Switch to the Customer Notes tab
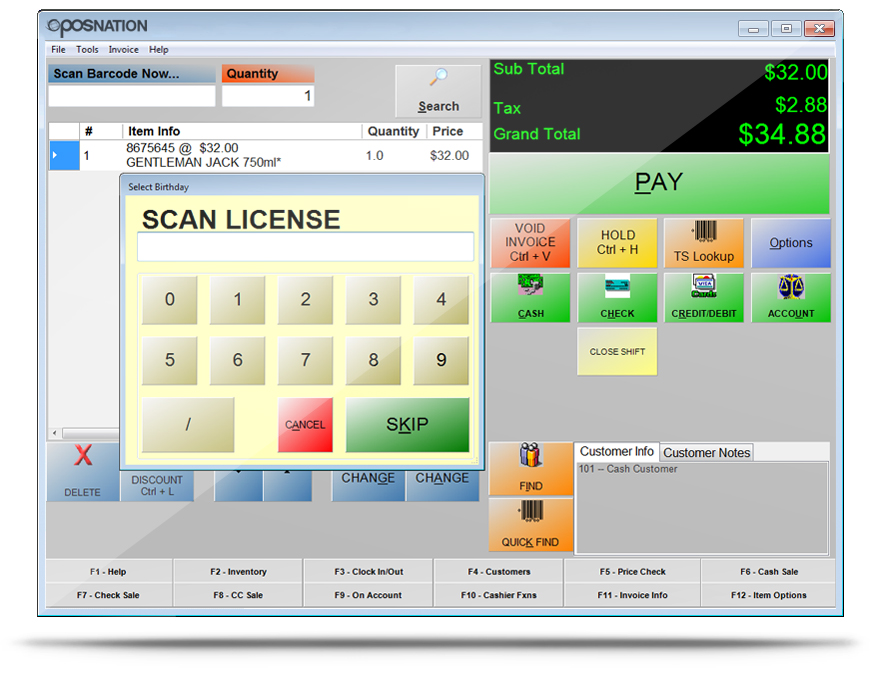 [x=706, y=453]
